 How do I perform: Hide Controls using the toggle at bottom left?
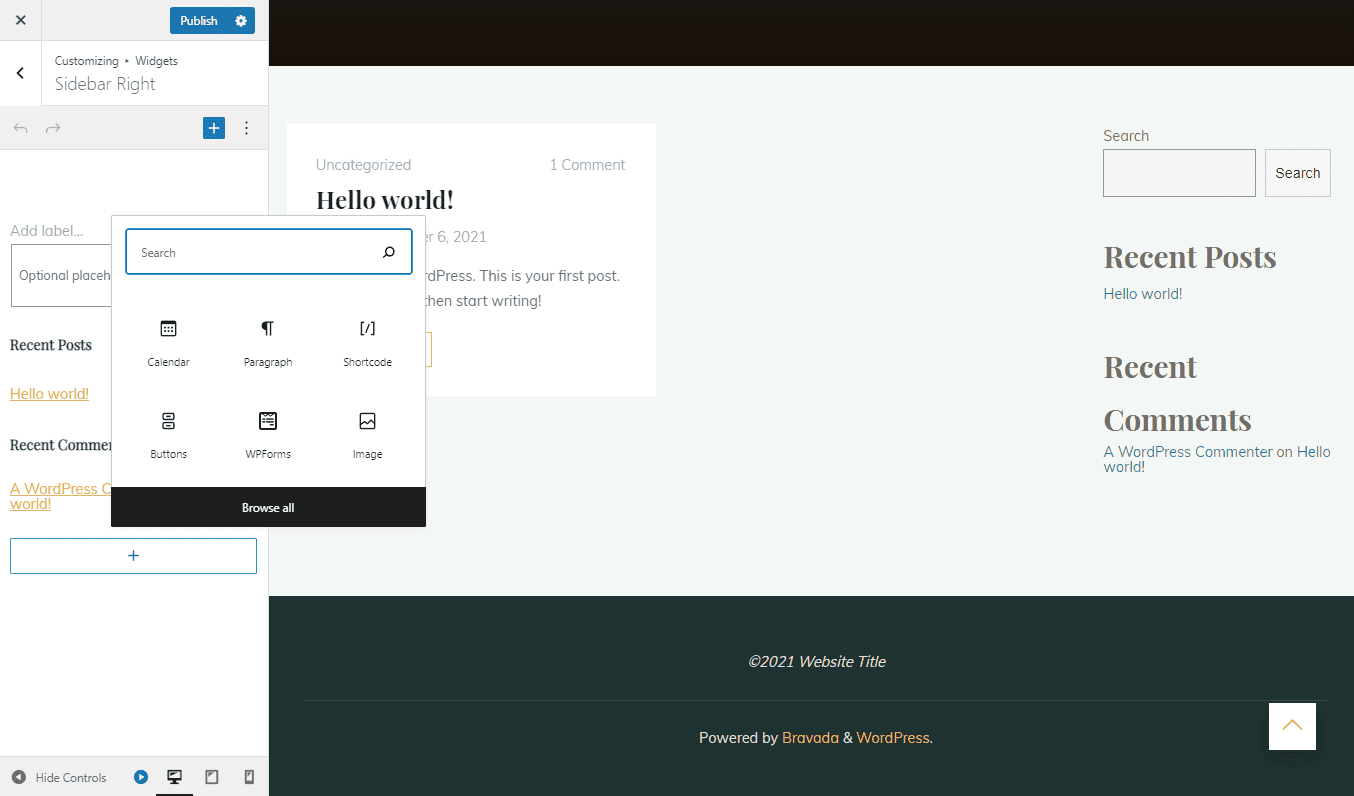point(58,777)
